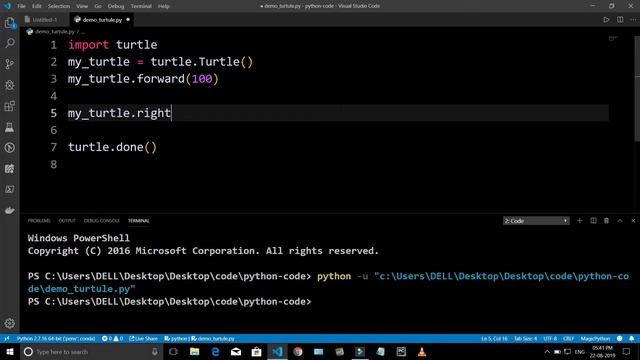Change UTF-8 file encoding
Screen dimensions: 640x360
pos(550,339)
